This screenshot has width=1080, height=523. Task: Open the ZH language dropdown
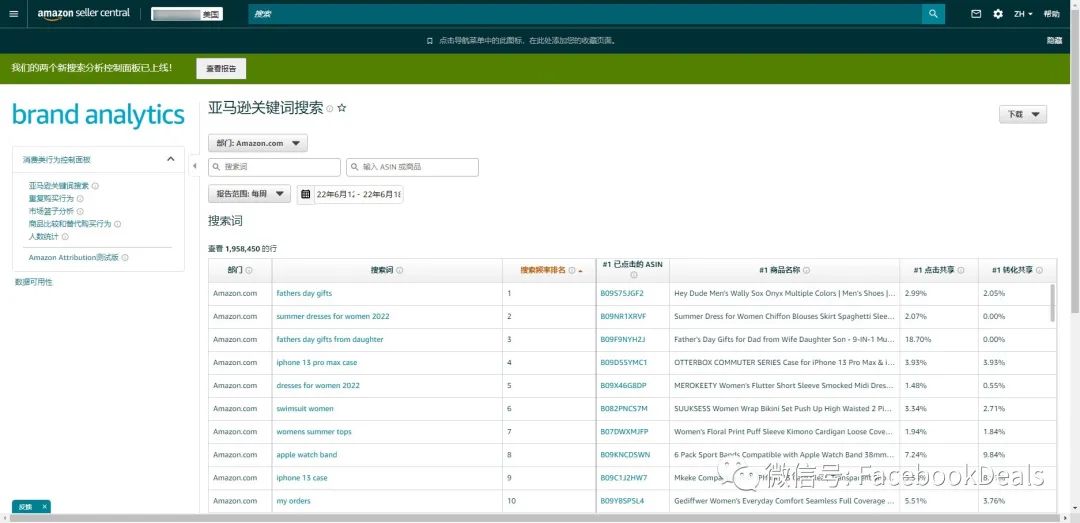click(1023, 14)
